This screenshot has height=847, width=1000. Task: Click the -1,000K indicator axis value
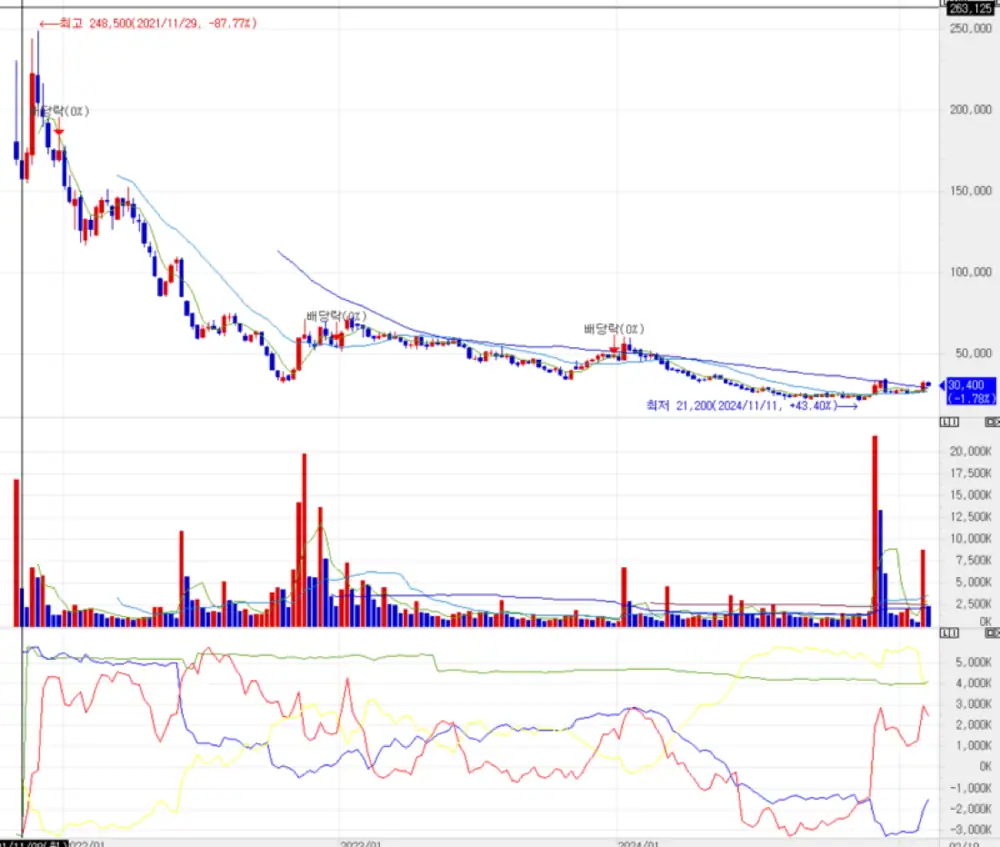(x=971, y=788)
